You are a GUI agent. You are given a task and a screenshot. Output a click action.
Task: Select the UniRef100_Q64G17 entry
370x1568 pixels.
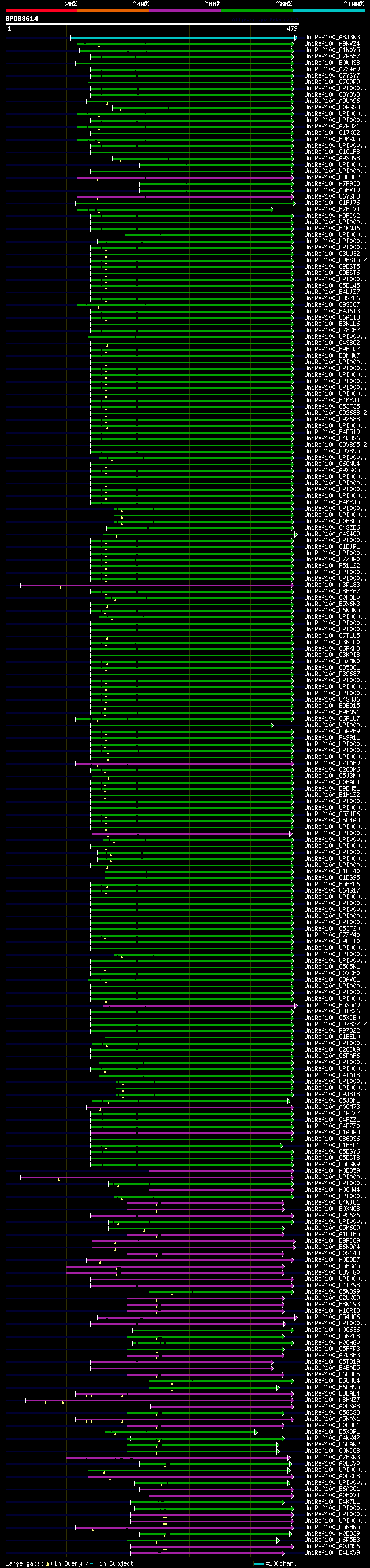[x=332, y=891]
